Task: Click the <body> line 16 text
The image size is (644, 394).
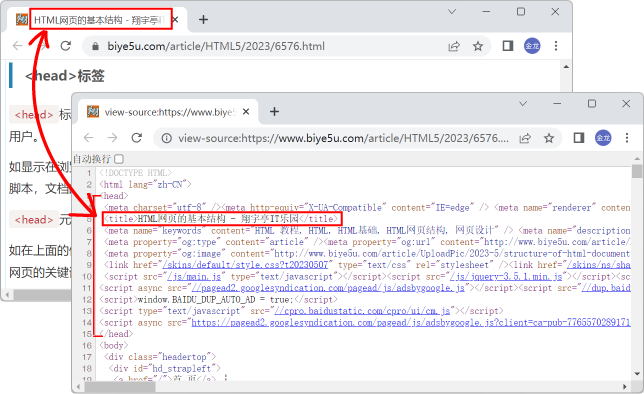Action: tap(114, 346)
